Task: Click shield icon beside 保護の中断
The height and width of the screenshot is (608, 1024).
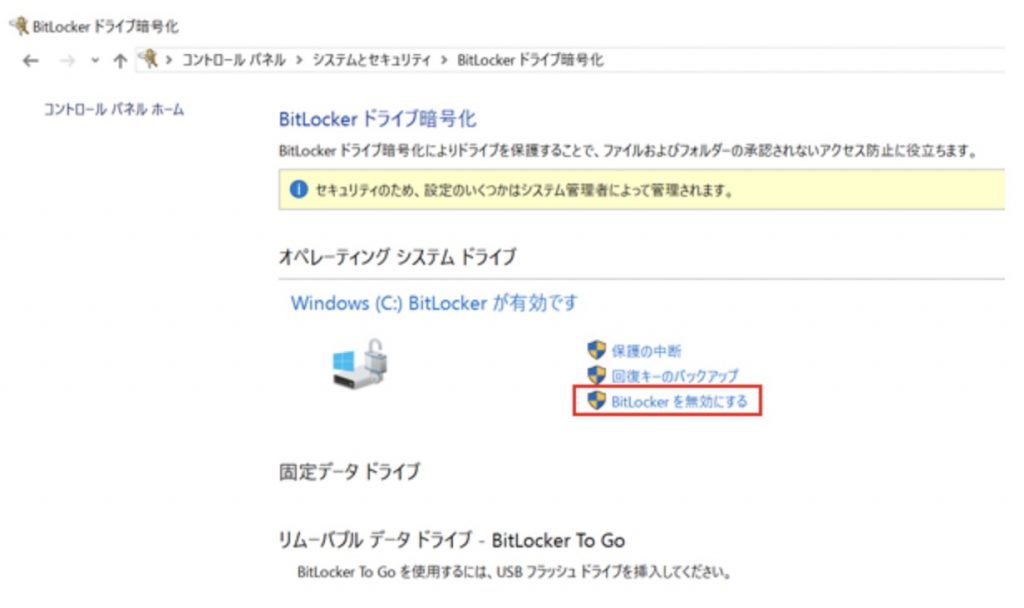Action: [x=596, y=350]
